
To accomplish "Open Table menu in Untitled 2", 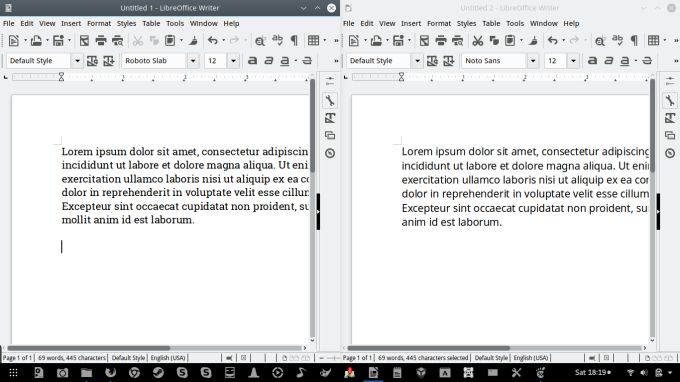I will (491, 23).
